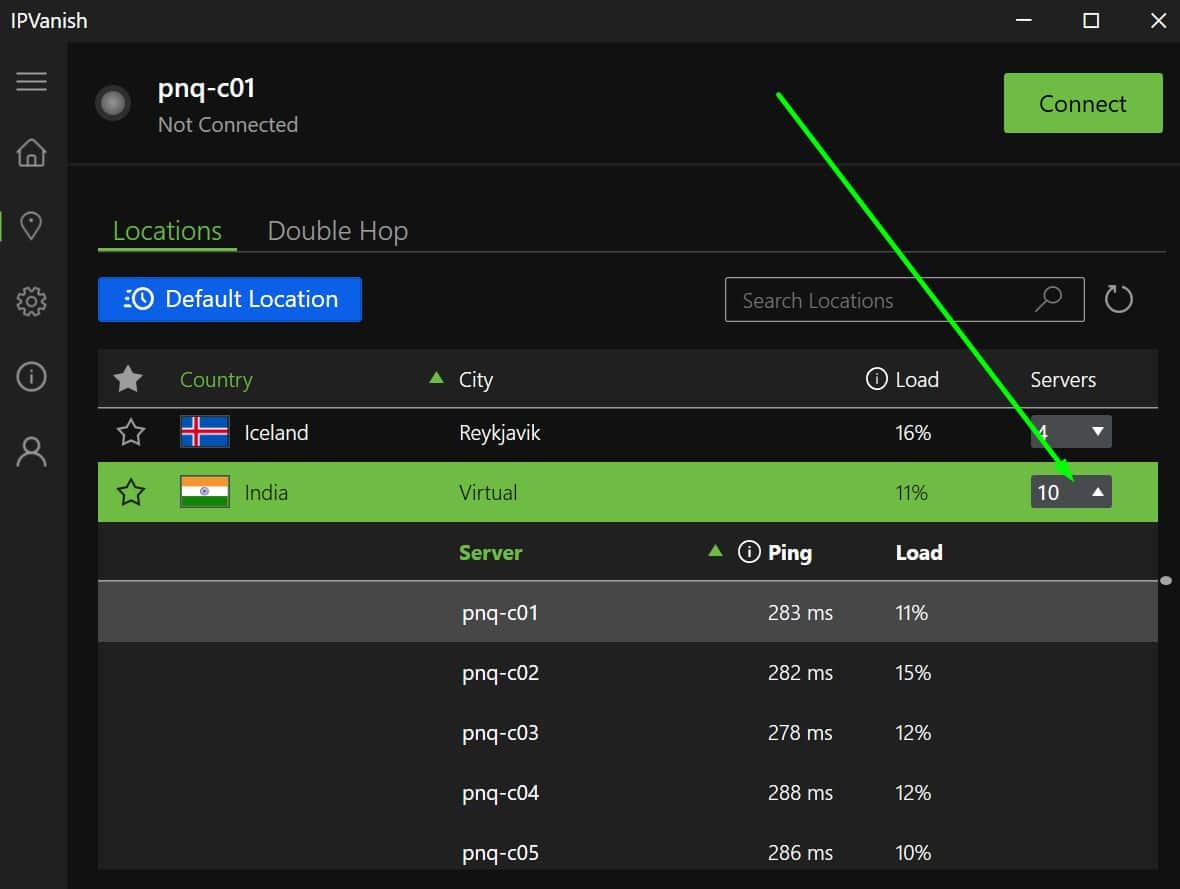Select the India country name
Image resolution: width=1180 pixels, height=889 pixels.
266,492
